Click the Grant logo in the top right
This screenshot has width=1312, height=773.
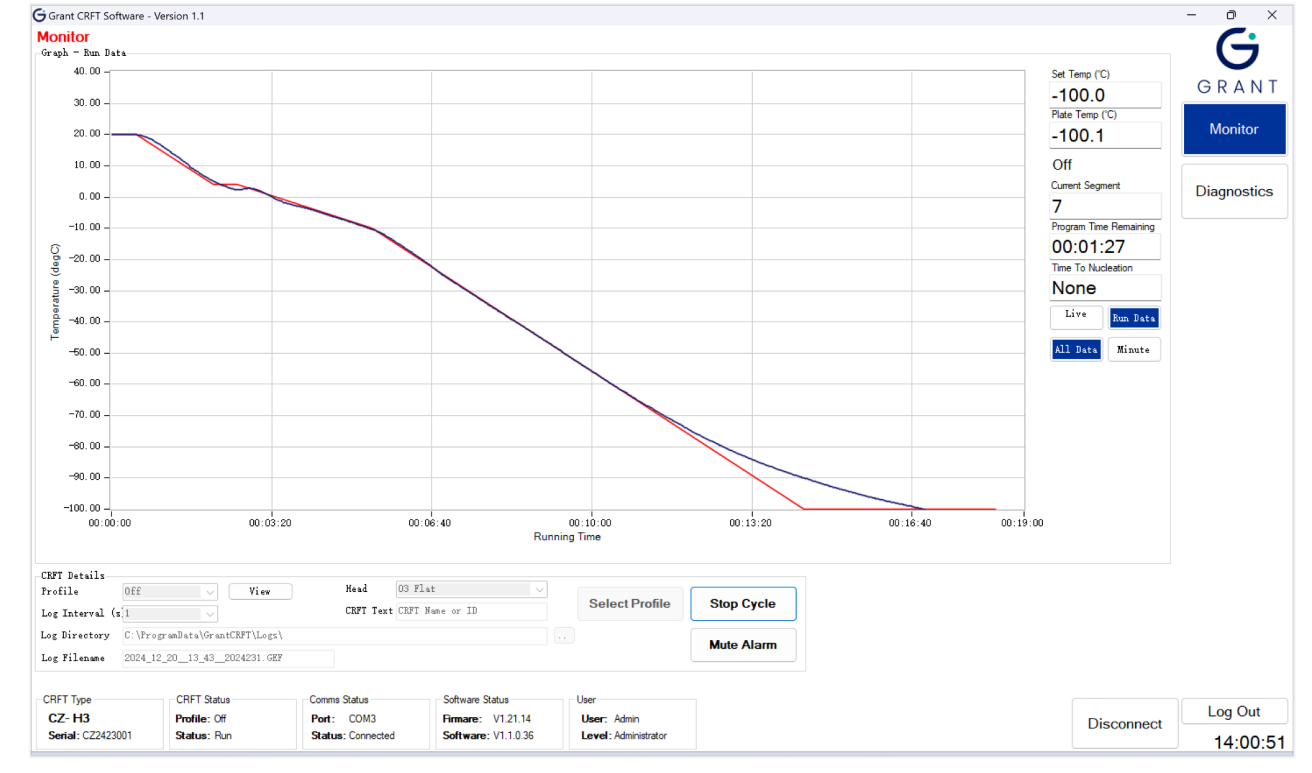pyautogui.click(x=1237, y=60)
